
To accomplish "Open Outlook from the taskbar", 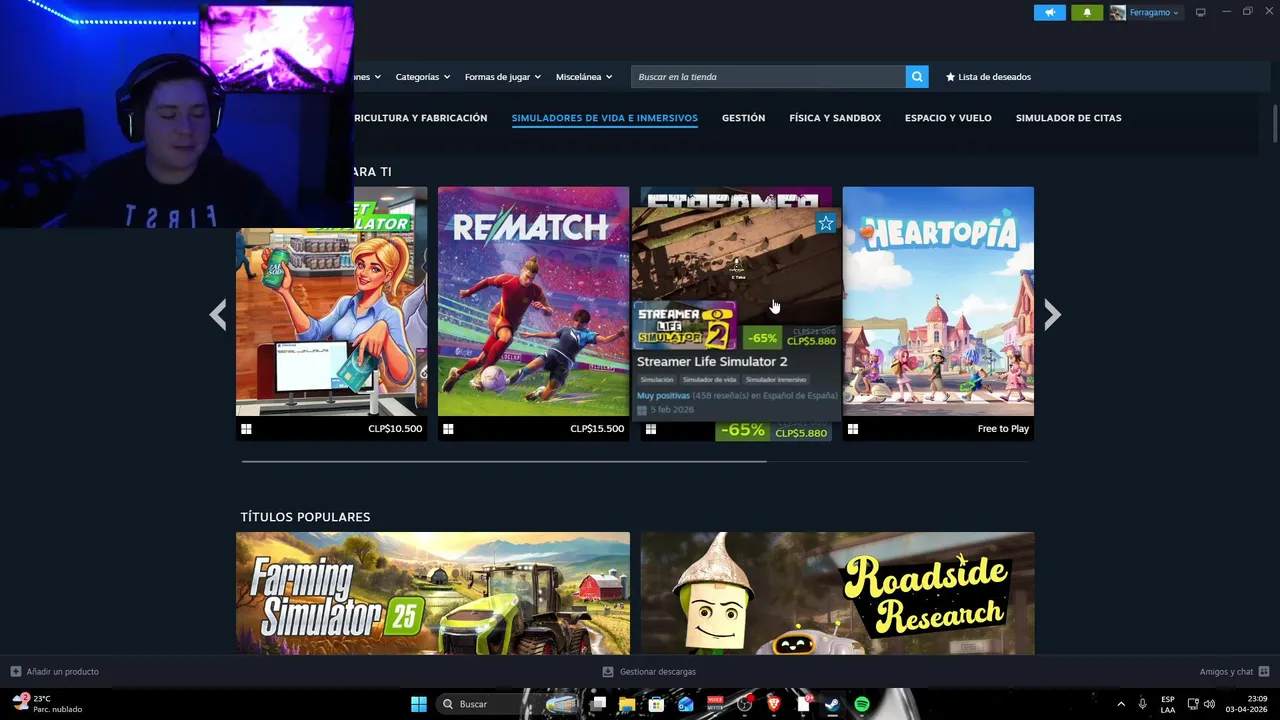I will tap(686, 704).
